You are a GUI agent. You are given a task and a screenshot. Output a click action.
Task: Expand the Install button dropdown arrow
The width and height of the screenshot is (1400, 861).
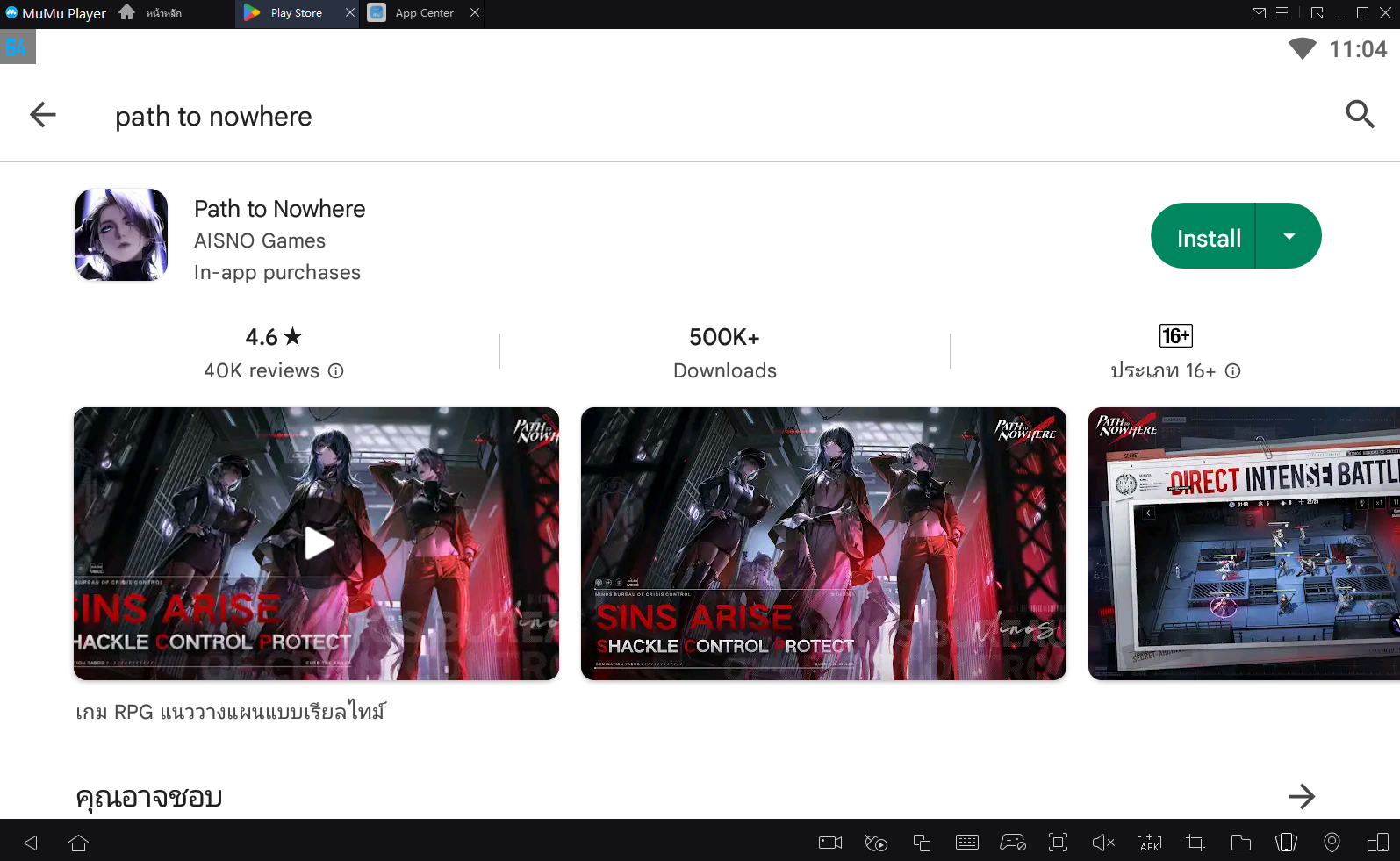tap(1289, 237)
